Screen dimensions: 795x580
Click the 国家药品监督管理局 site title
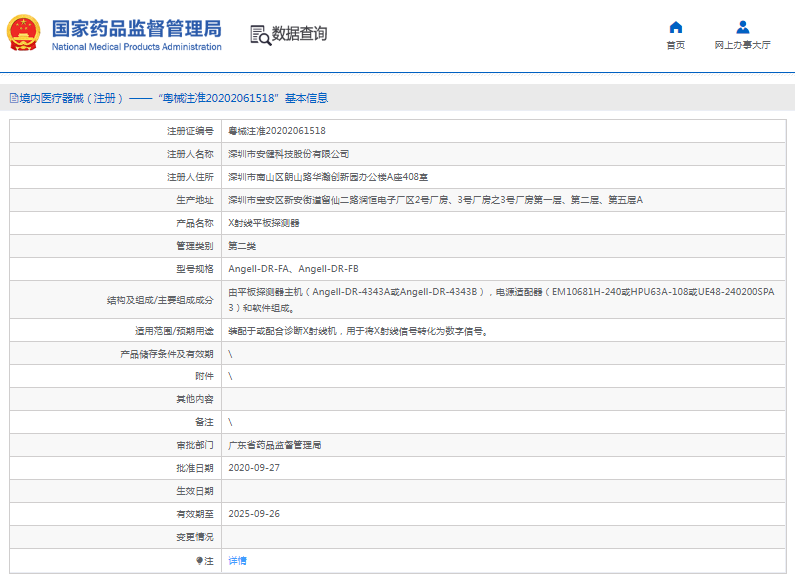(x=136, y=27)
